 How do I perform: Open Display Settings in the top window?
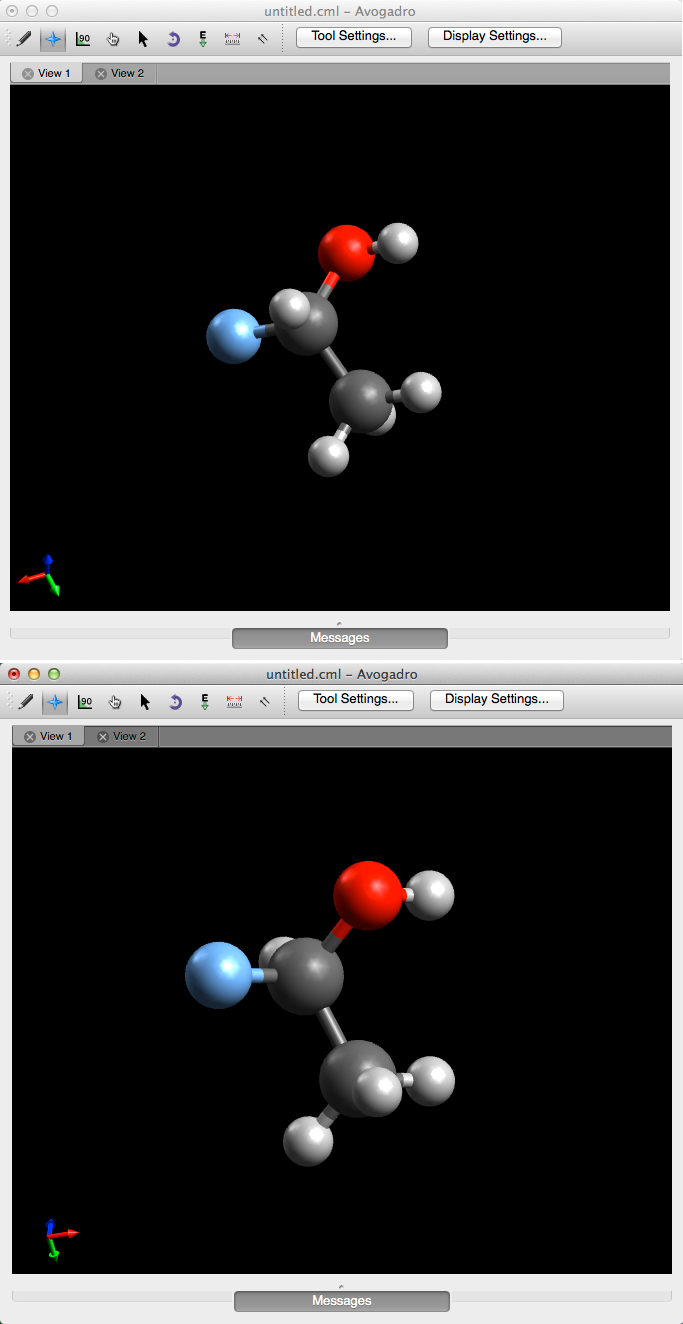pos(494,37)
